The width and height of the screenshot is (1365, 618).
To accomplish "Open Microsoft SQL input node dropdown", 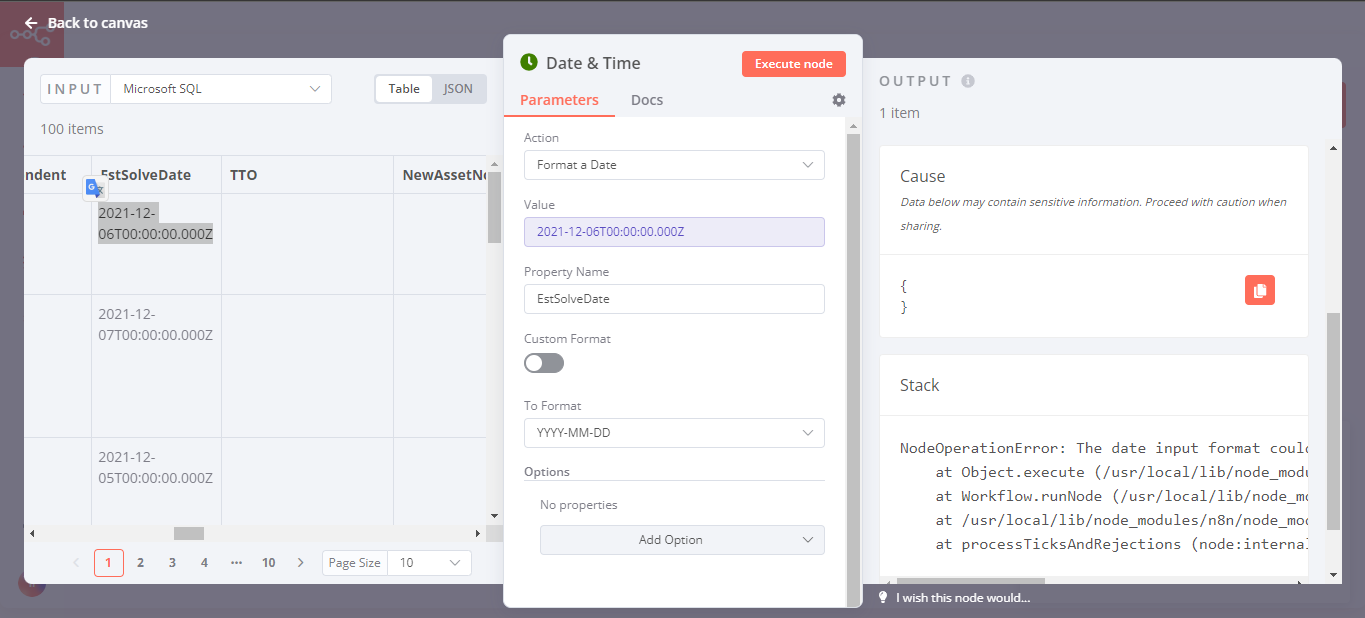I will [x=221, y=89].
